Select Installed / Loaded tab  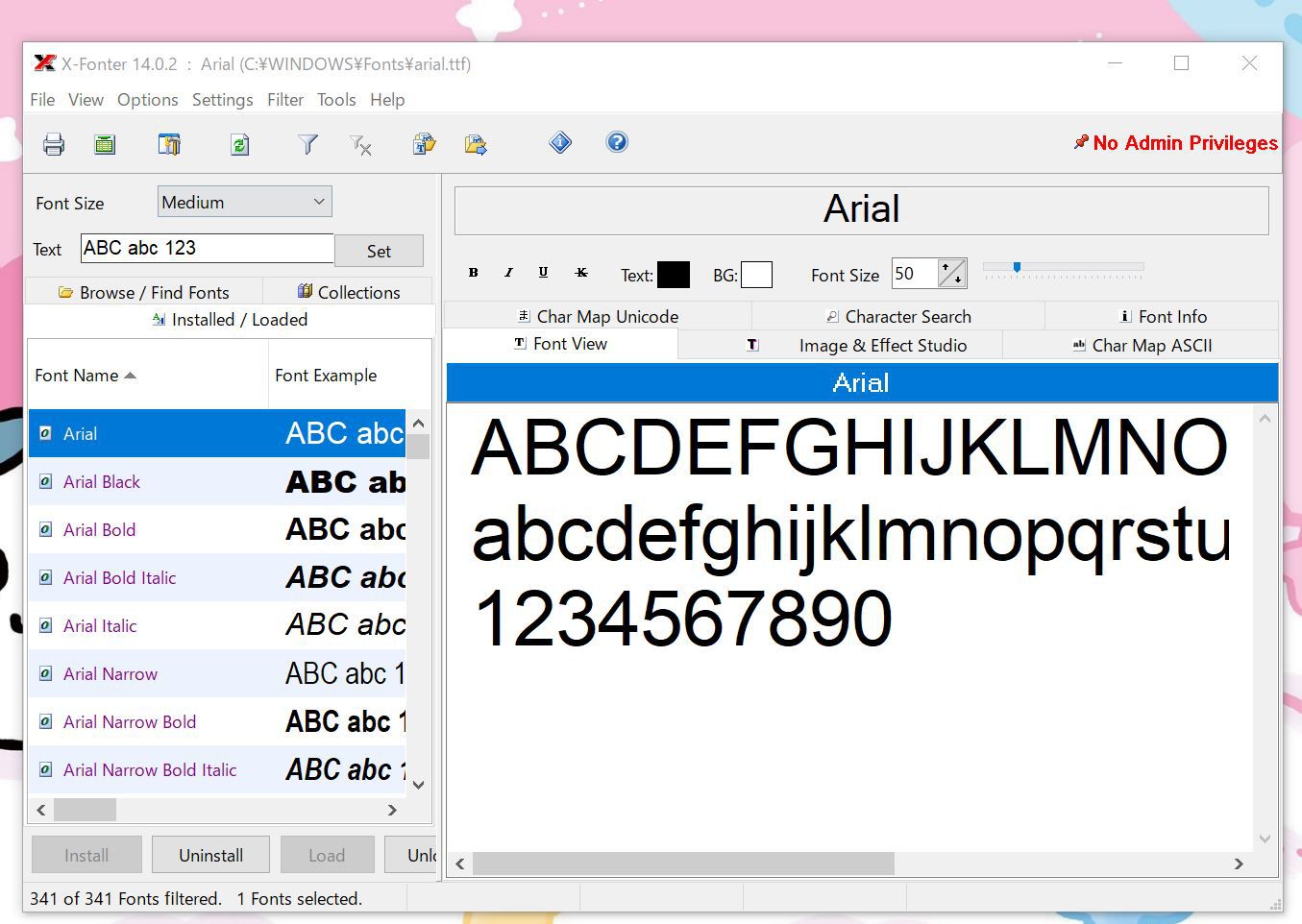230,320
